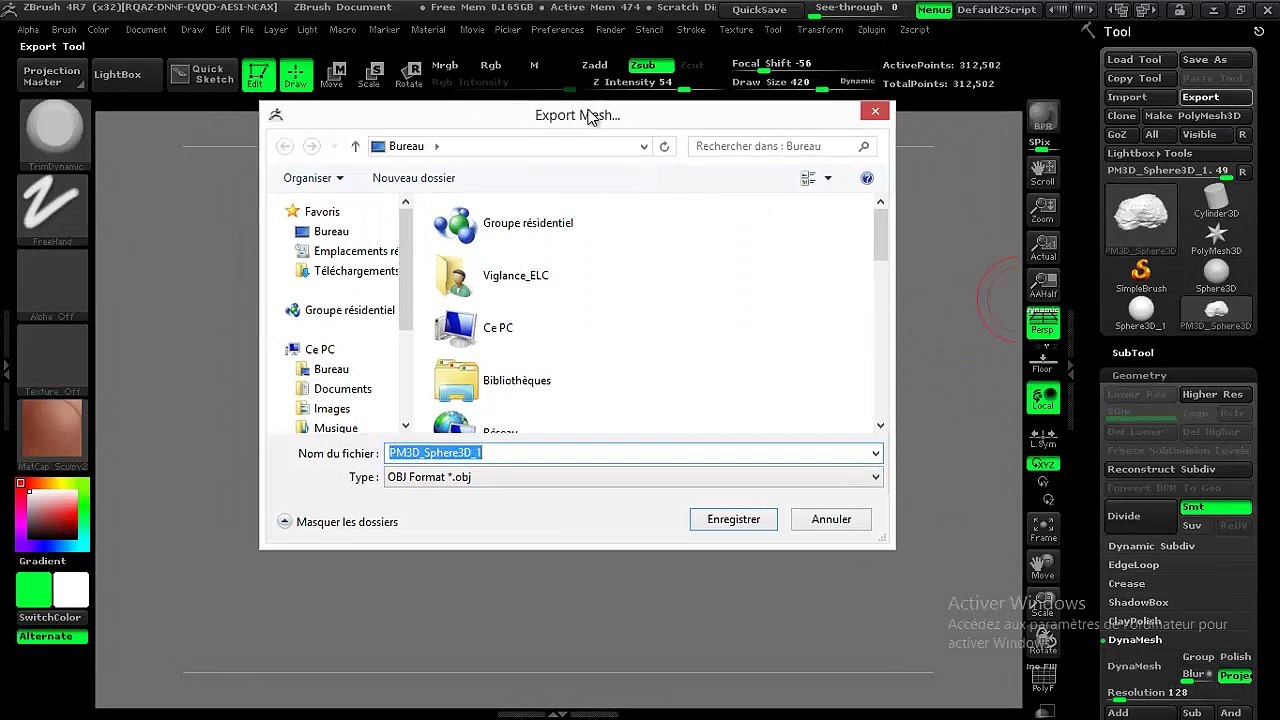The image size is (1280, 720).
Task: Click the QuickSave button
Action: pos(759,10)
